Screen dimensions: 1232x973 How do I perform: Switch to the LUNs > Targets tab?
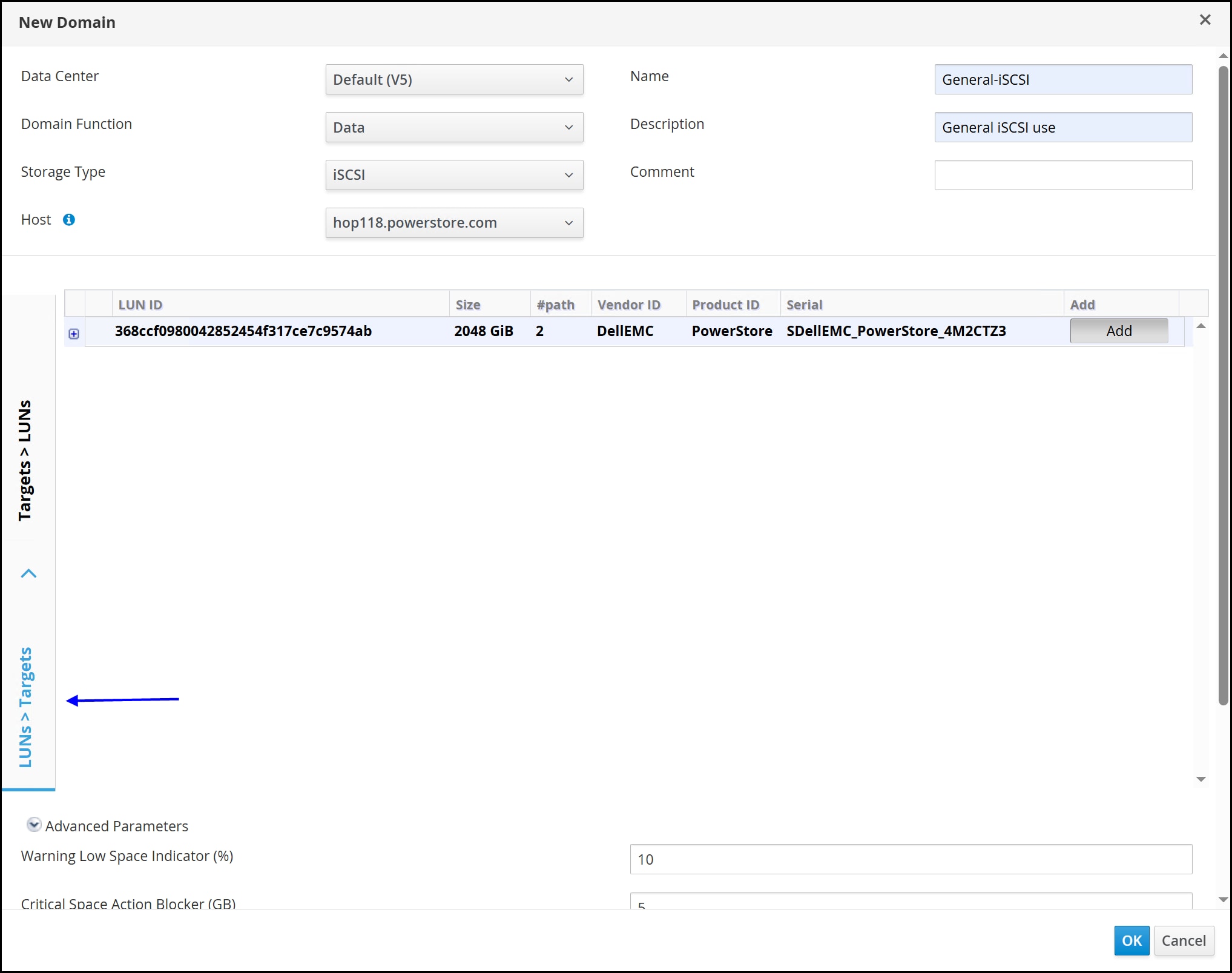tap(25, 707)
